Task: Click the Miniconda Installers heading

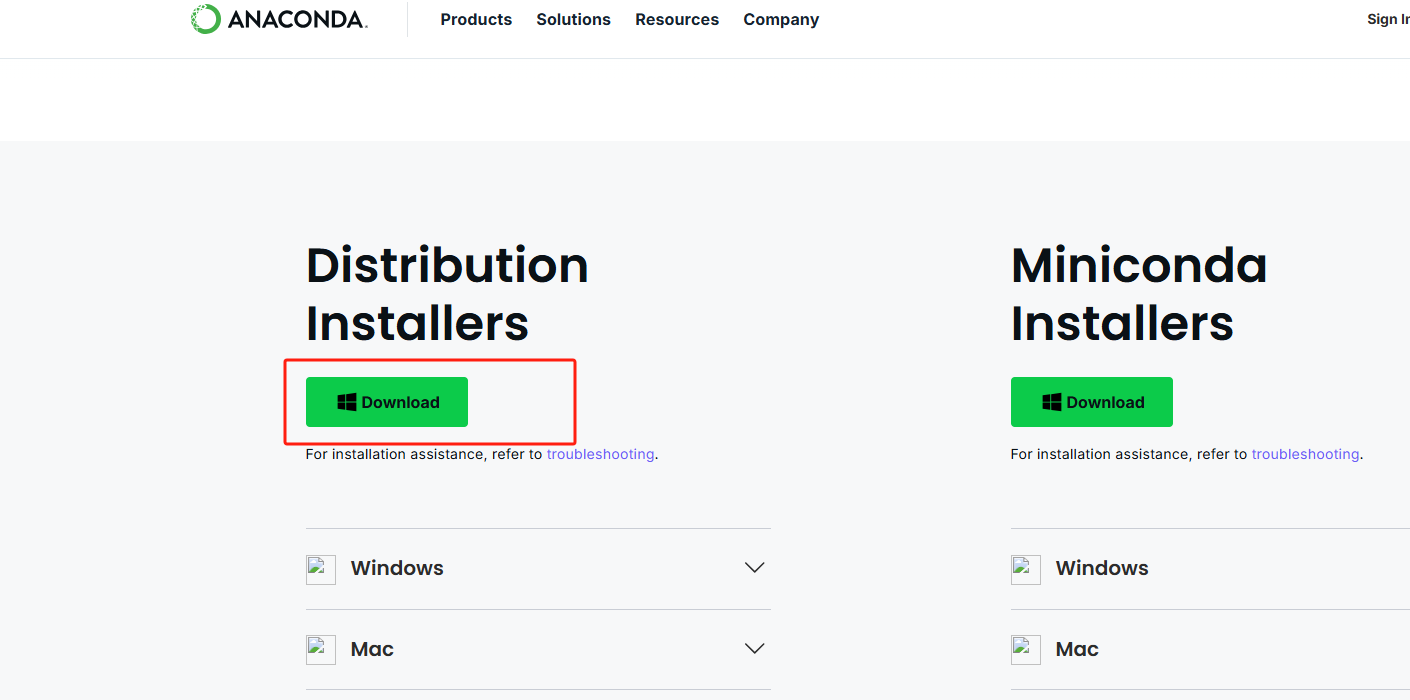Action: click(x=1139, y=294)
